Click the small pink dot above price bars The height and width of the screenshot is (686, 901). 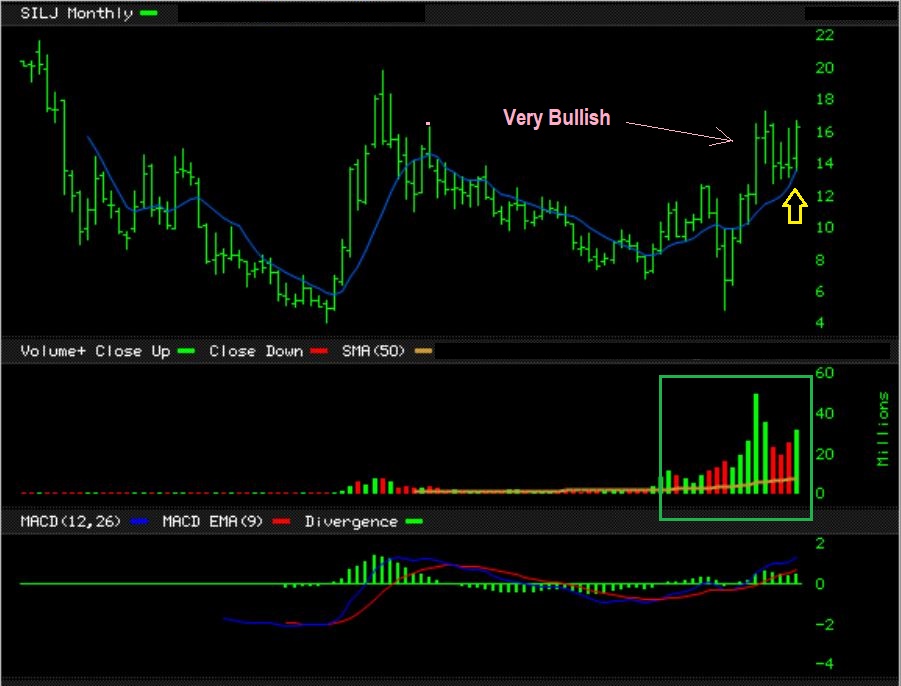428,123
